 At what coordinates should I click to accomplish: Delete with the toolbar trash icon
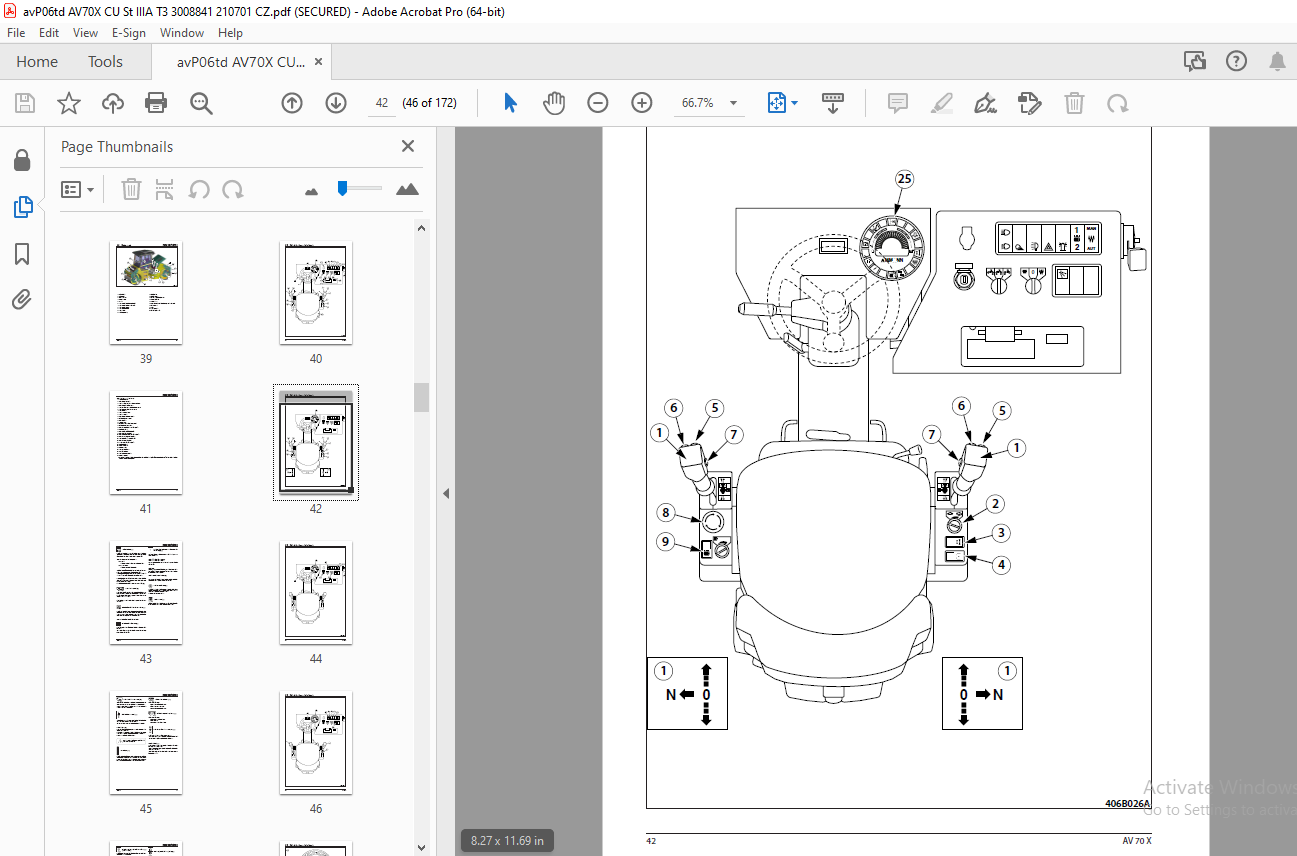[1074, 103]
